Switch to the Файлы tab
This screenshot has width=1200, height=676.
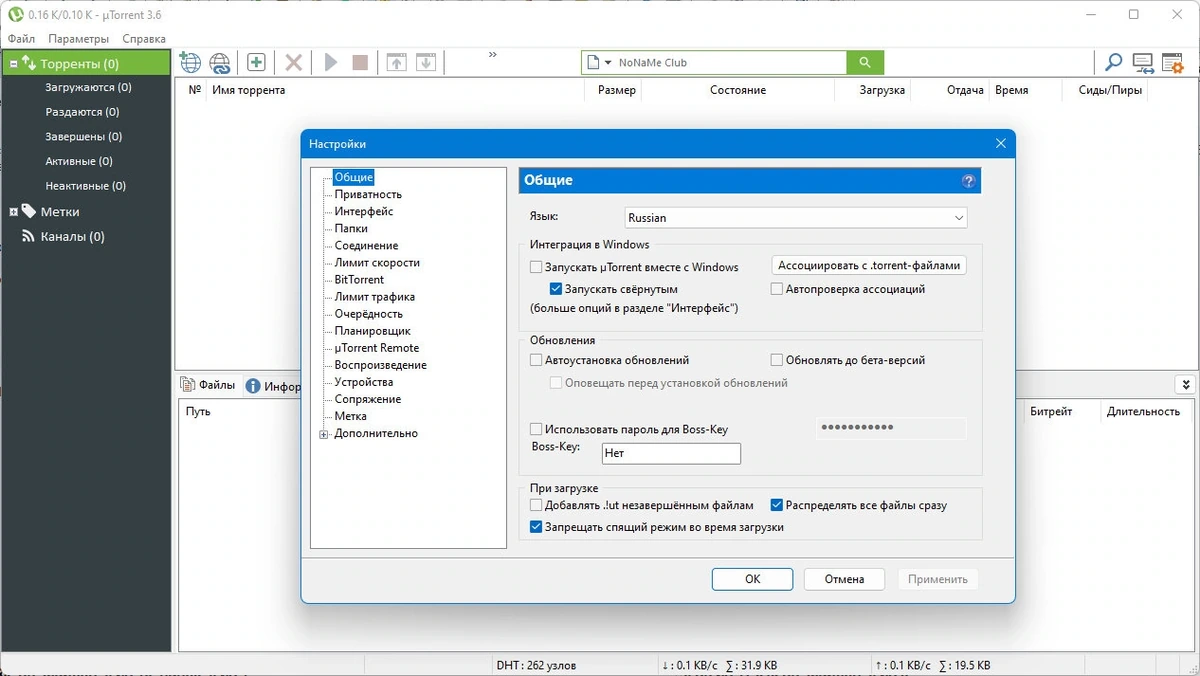coord(209,385)
